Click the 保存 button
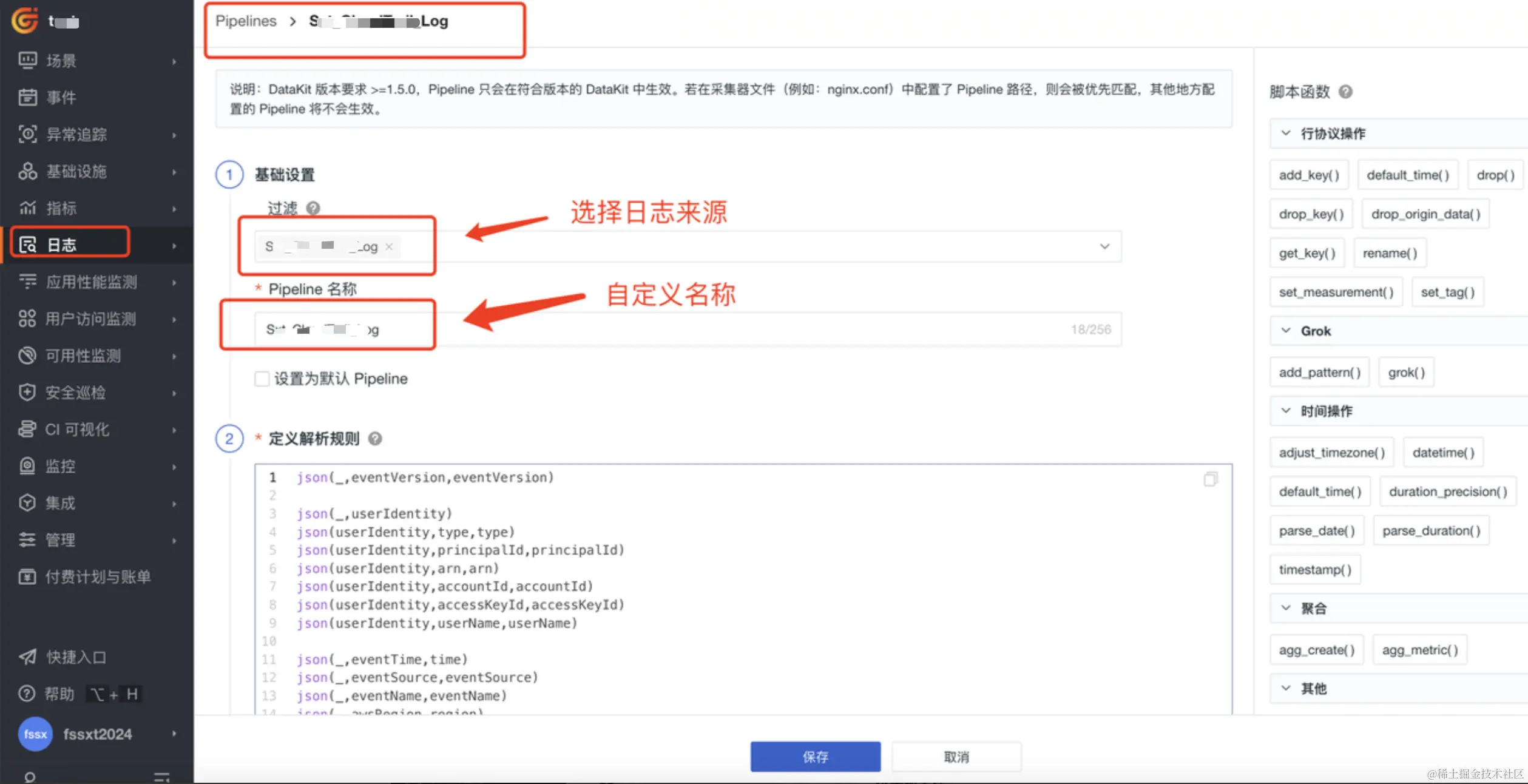This screenshot has height=784, width=1528. coord(815,756)
